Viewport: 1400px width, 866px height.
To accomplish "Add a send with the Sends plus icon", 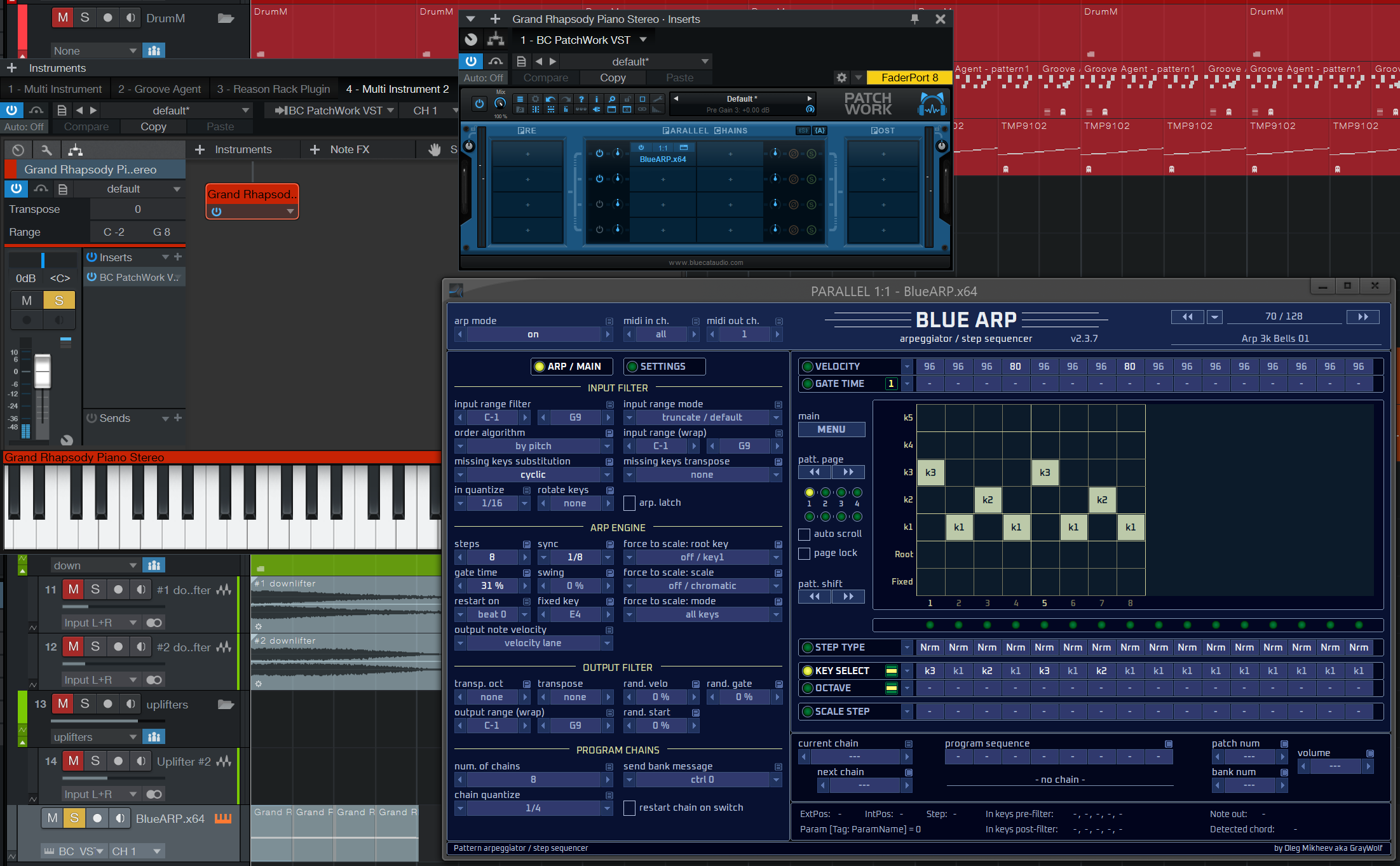I will point(178,417).
